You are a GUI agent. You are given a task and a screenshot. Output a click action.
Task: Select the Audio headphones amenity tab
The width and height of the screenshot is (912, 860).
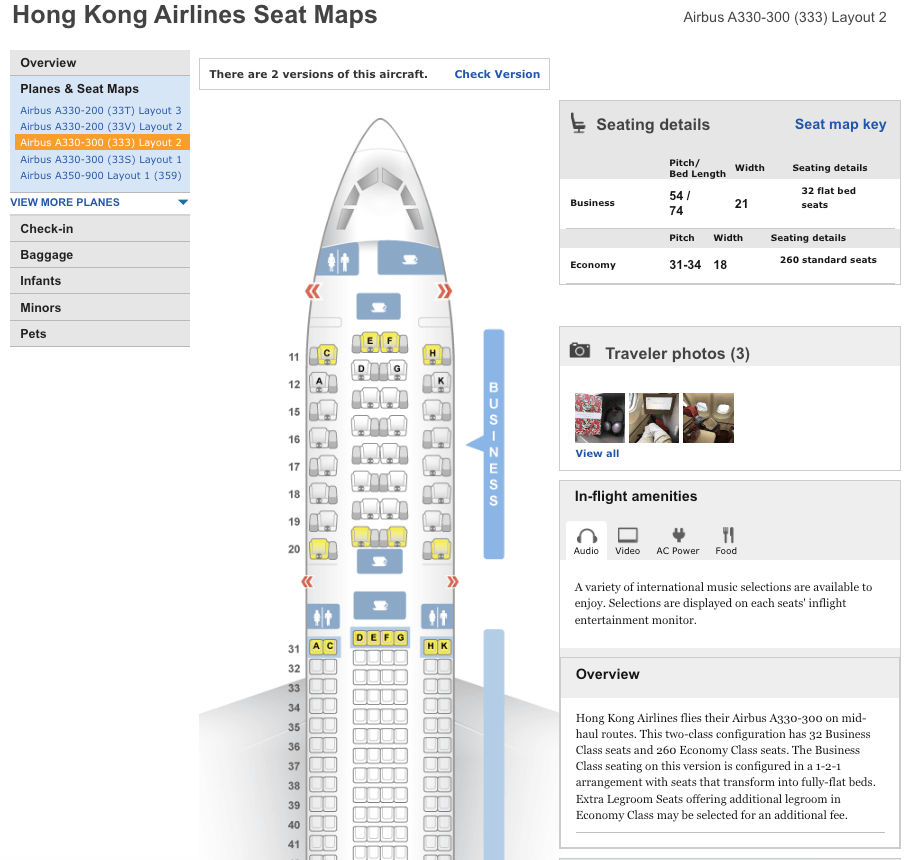tap(586, 540)
